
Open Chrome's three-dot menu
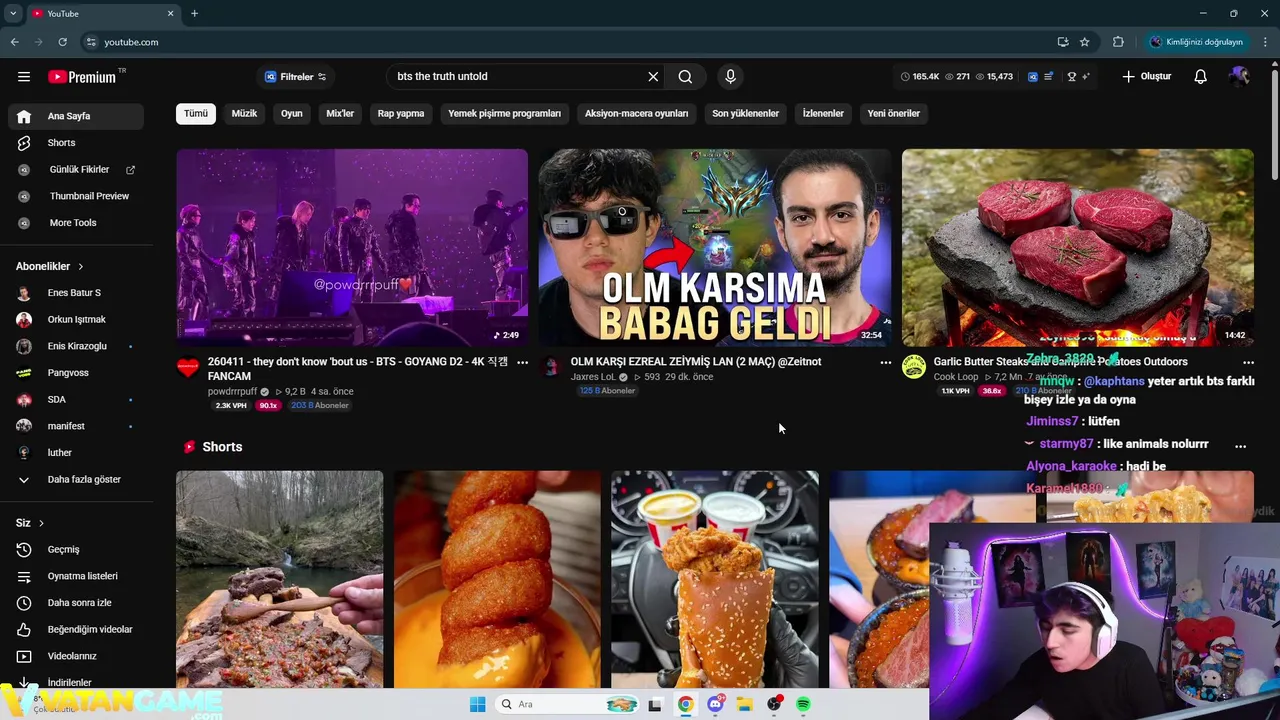[x=1266, y=42]
